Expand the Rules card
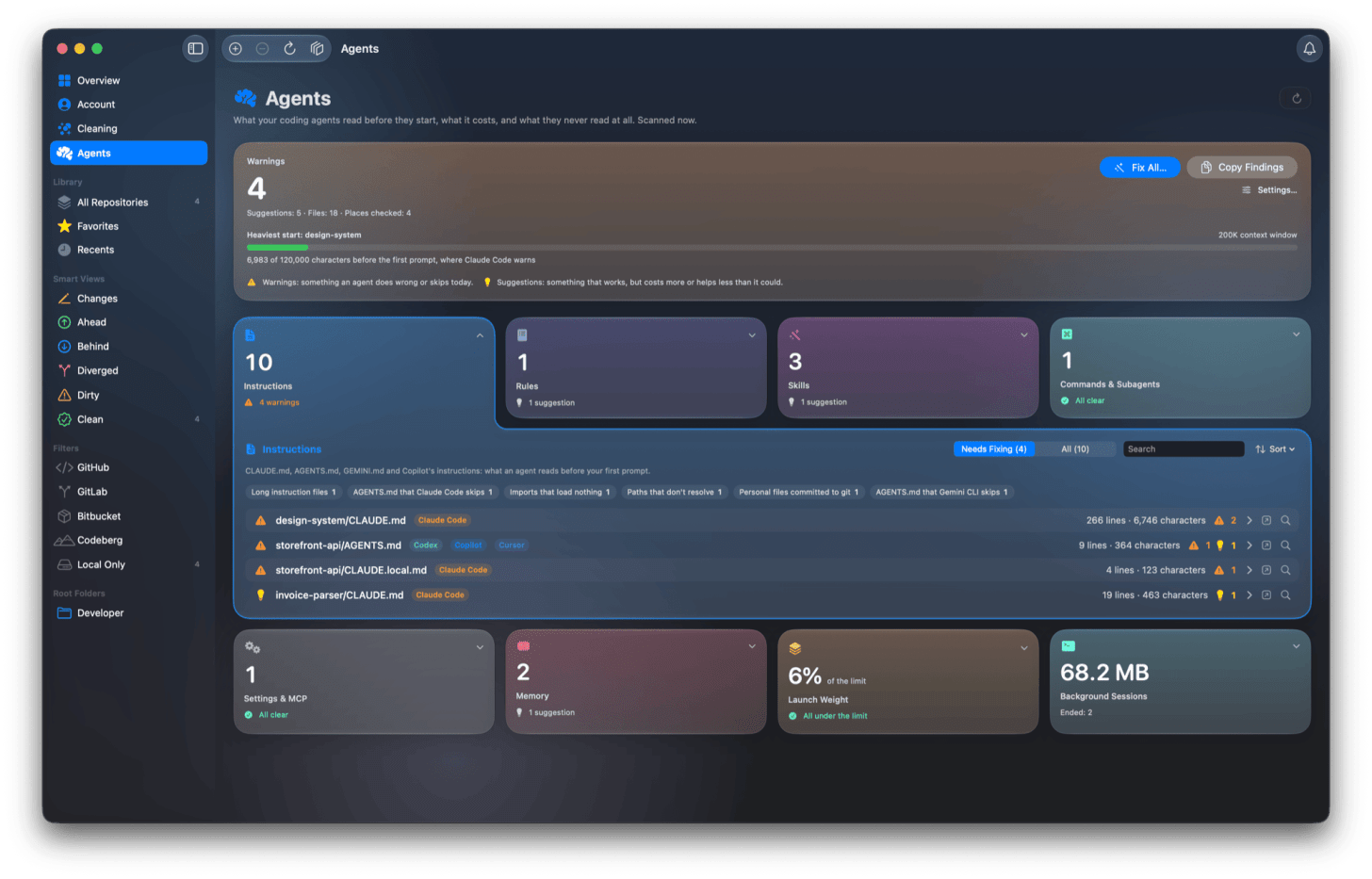The width and height of the screenshot is (1372, 879). pos(752,335)
